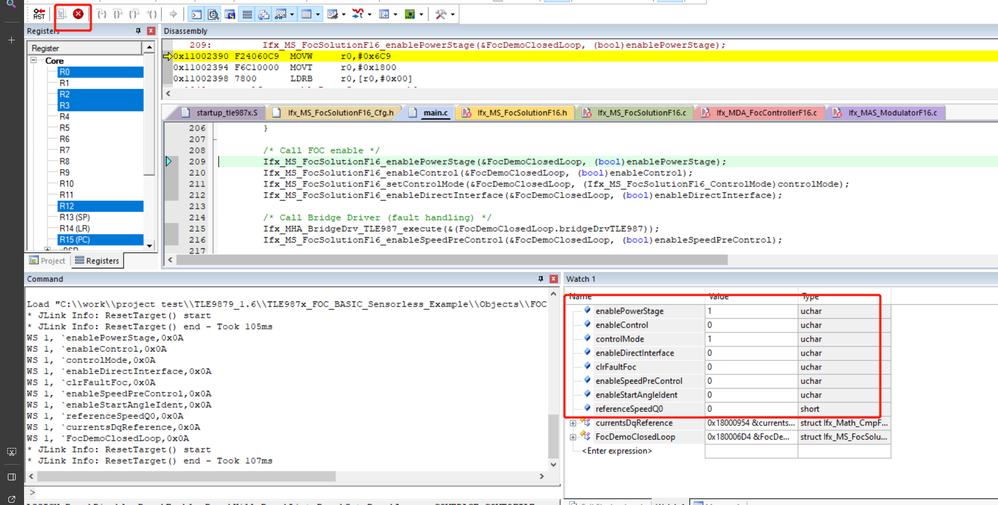Viewport: 998px width, 505px height.
Task: Open the Analysis windows dropdown arrow
Action: point(370,14)
